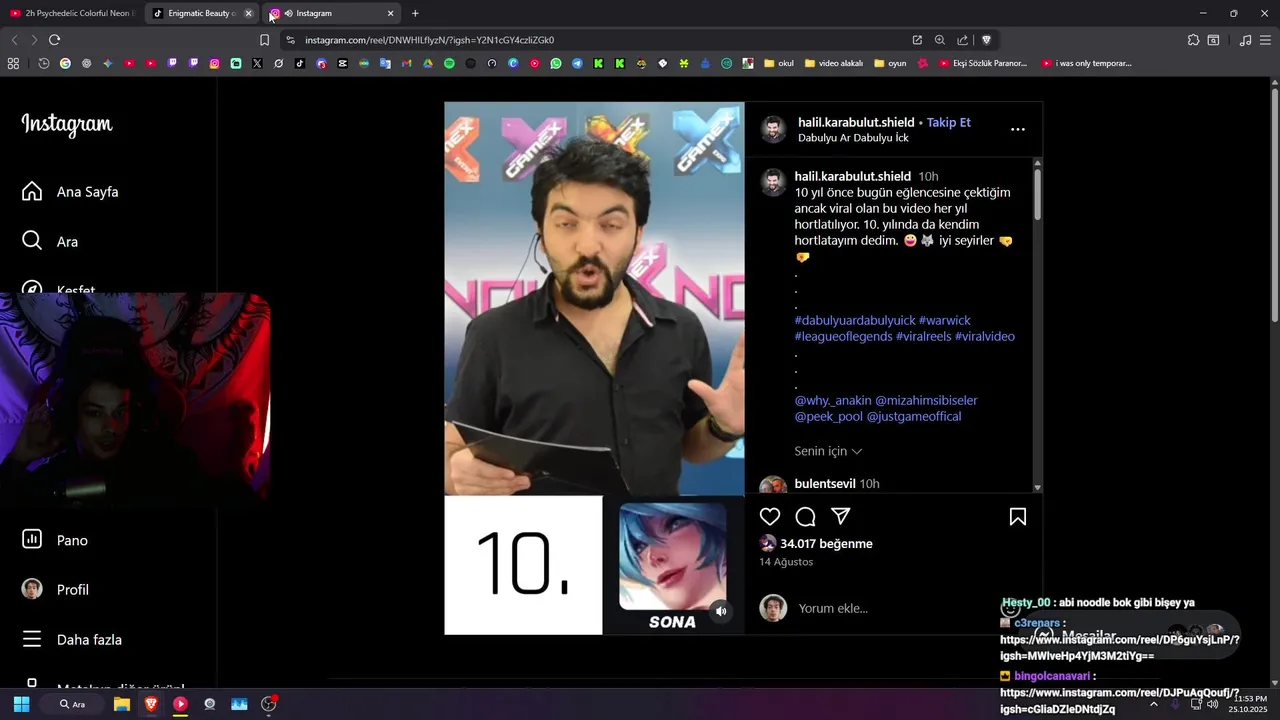
Task: Open the @justgameoffical mention
Action: pyautogui.click(x=914, y=416)
